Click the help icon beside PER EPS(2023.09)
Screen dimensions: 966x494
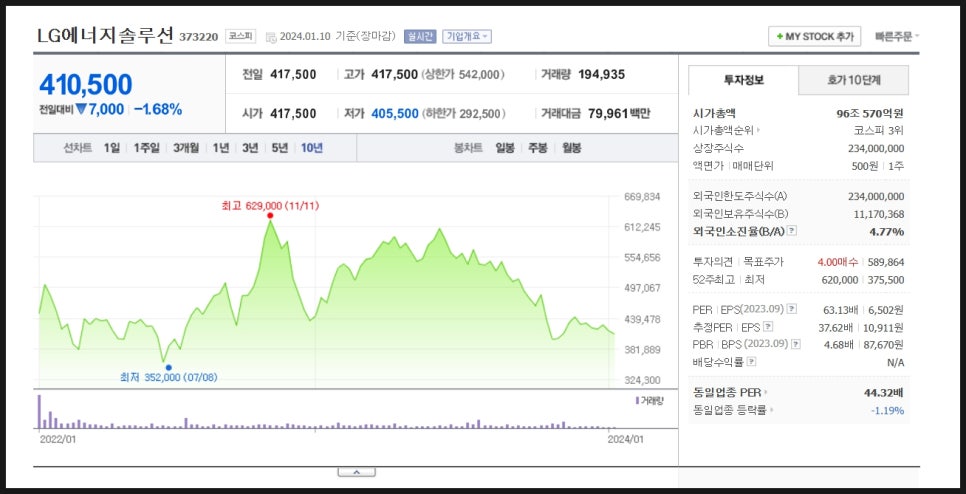[x=792, y=309]
